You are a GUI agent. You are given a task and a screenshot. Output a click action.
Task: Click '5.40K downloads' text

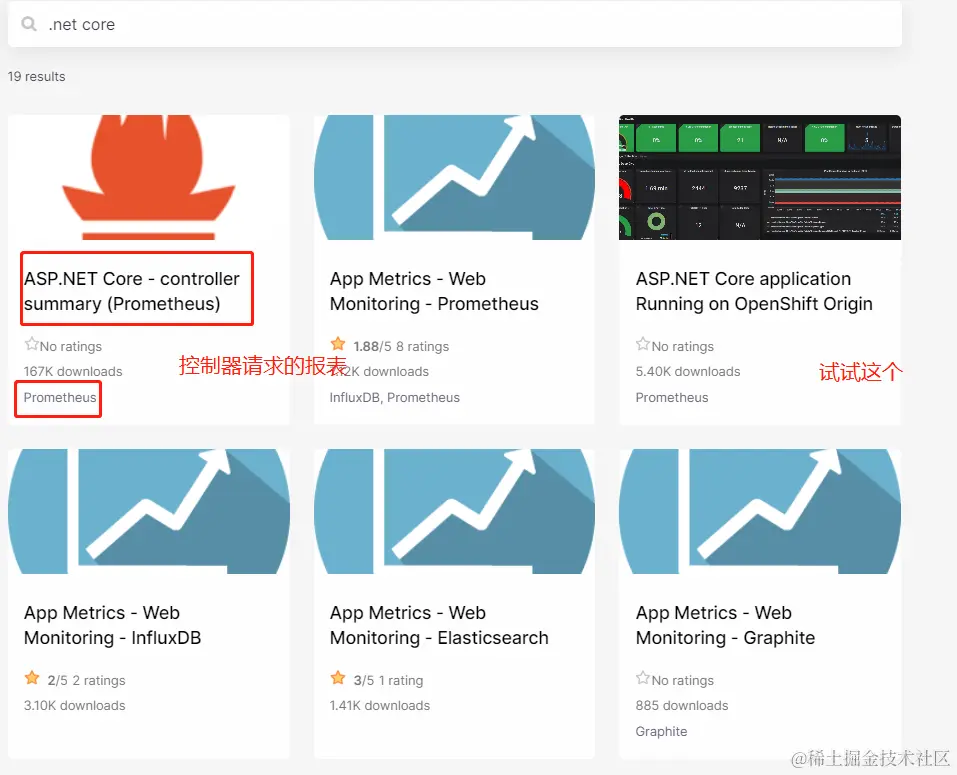[688, 372]
